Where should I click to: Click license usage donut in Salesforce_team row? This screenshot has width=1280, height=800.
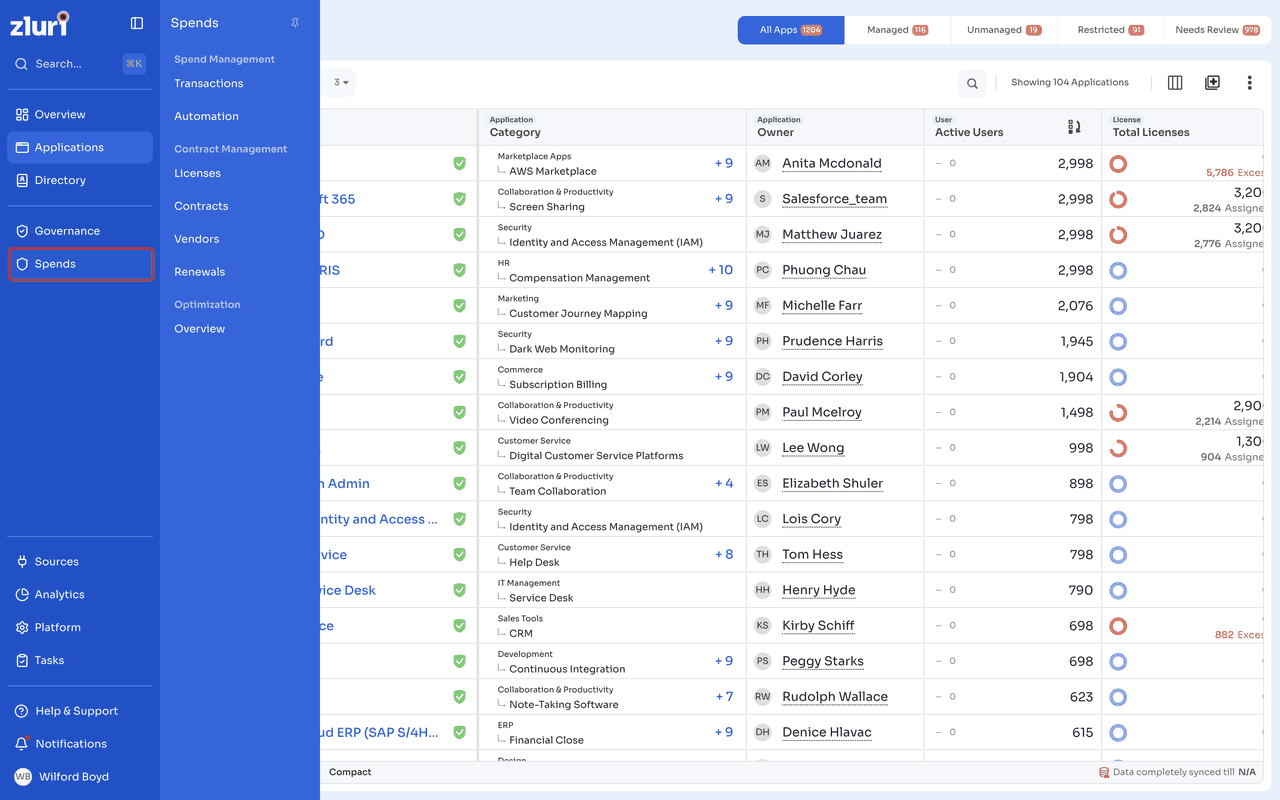[x=1118, y=199]
